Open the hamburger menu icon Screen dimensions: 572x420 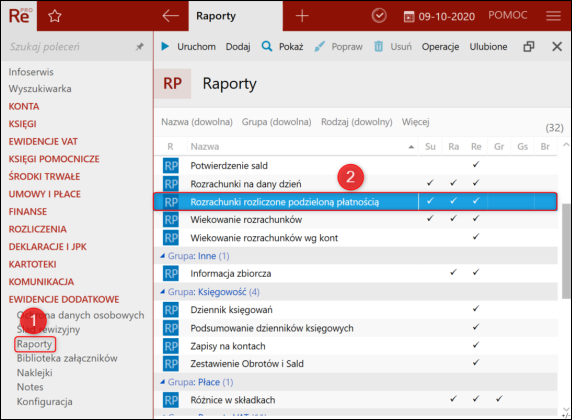click(x=553, y=16)
